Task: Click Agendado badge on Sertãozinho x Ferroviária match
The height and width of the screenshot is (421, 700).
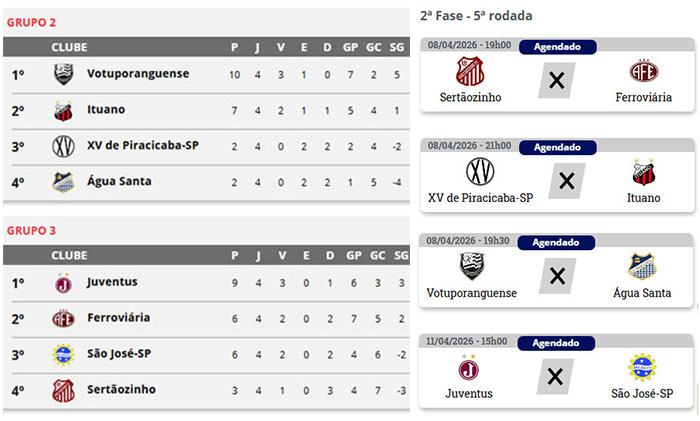Action: point(557,46)
